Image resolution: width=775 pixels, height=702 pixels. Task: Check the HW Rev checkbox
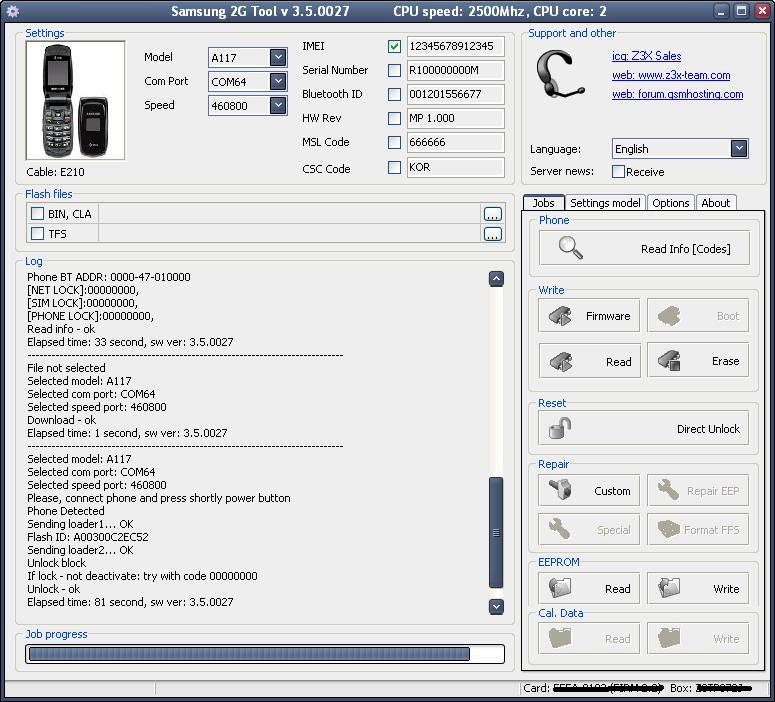click(x=394, y=118)
